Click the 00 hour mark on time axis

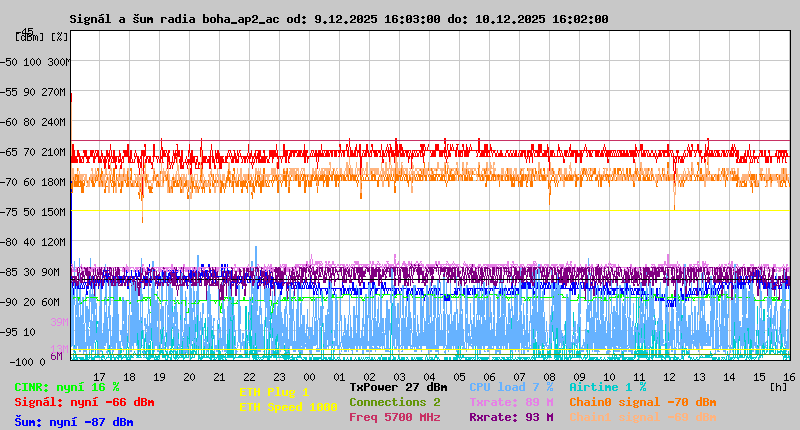310,377
